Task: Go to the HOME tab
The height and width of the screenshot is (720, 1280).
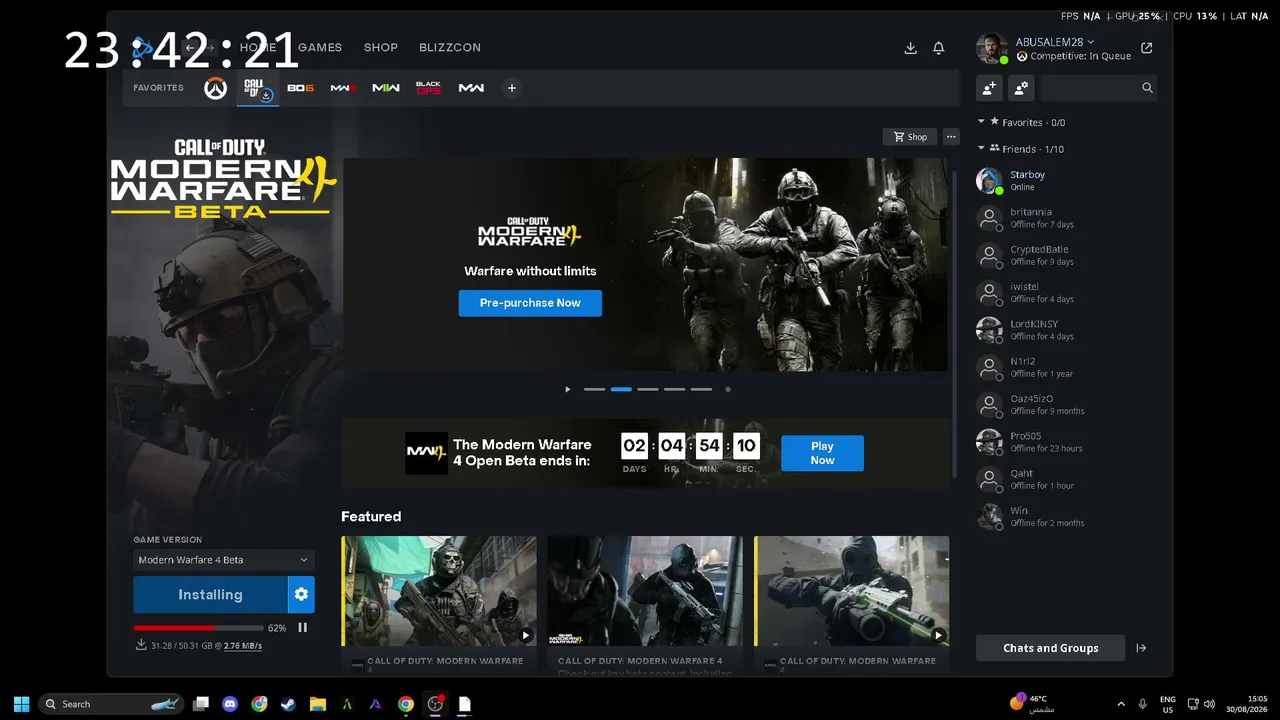Action: click(x=258, y=47)
